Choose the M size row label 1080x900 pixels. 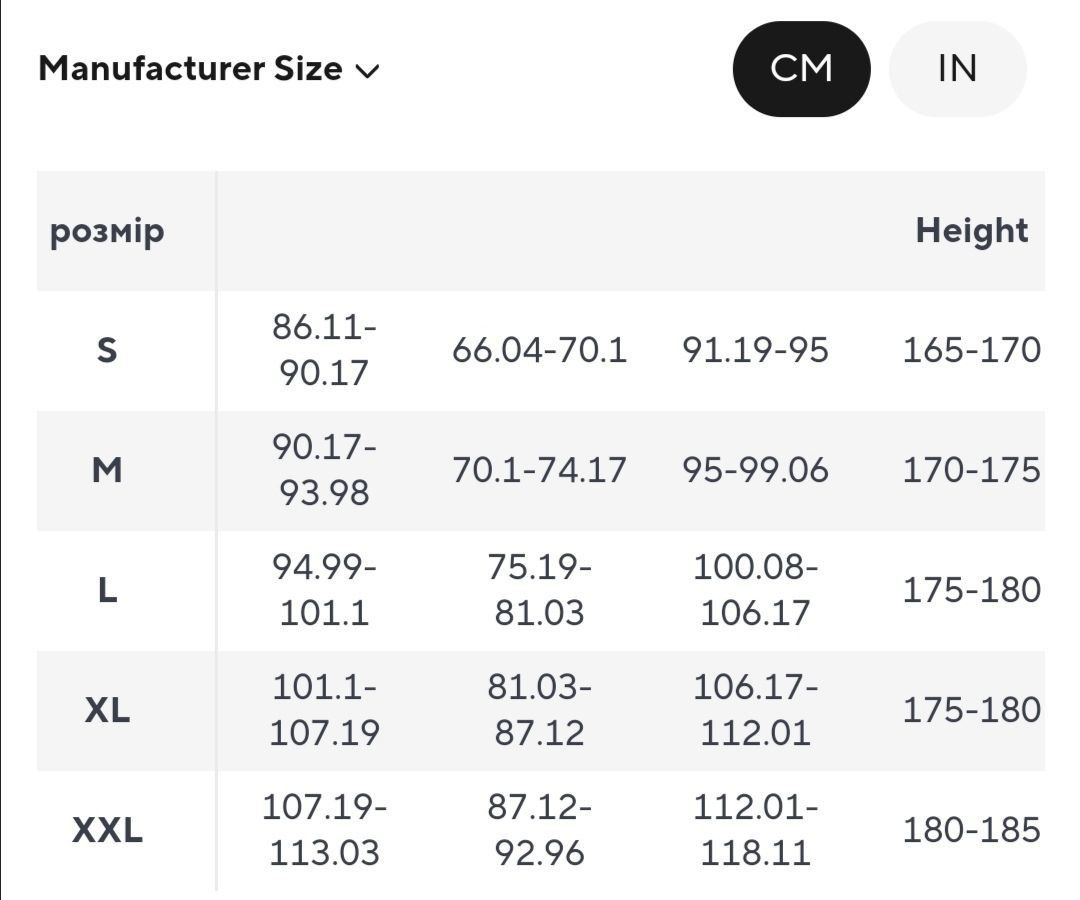[x=107, y=470]
